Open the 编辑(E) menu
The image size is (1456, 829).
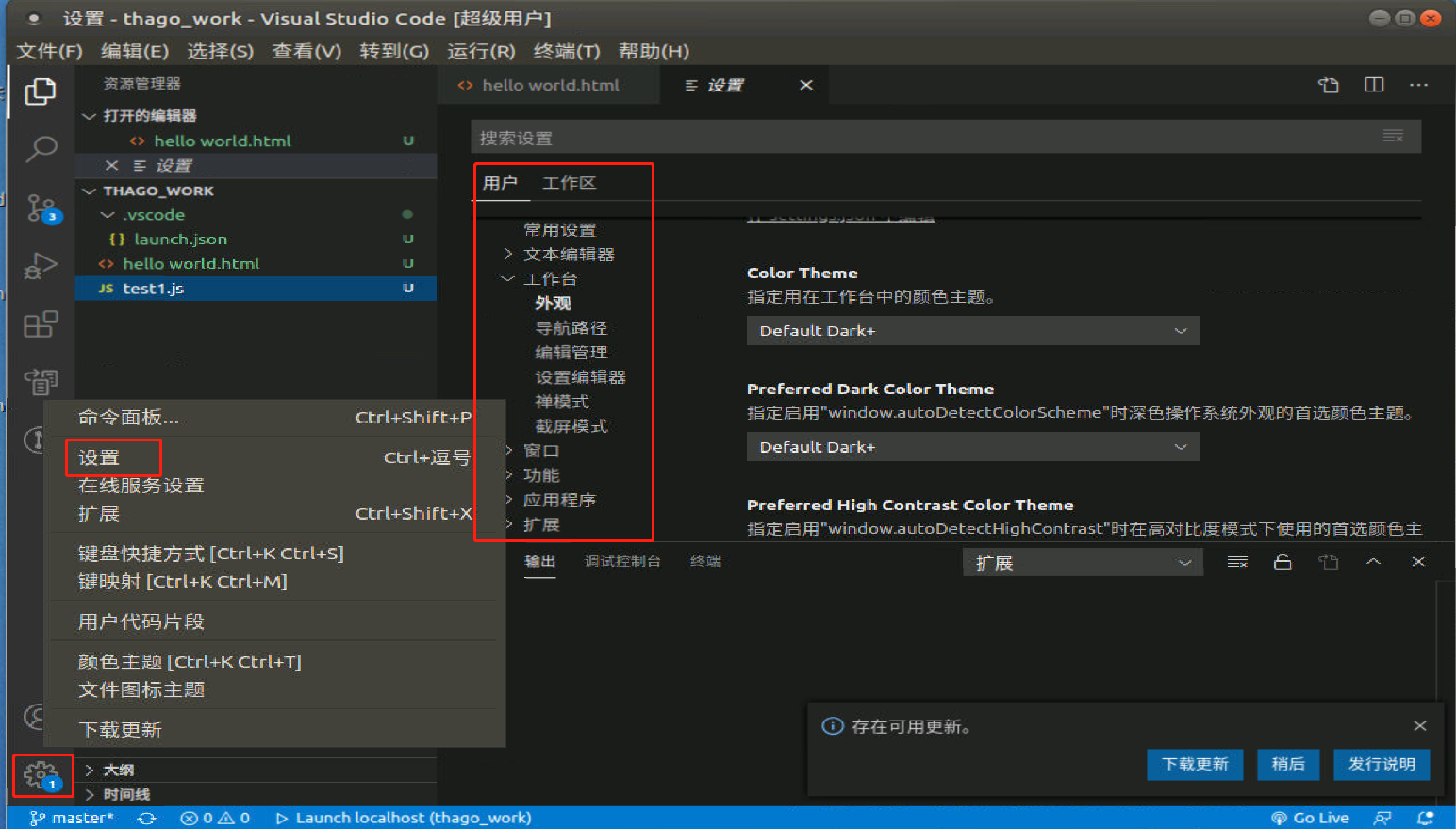coord(135,51)
